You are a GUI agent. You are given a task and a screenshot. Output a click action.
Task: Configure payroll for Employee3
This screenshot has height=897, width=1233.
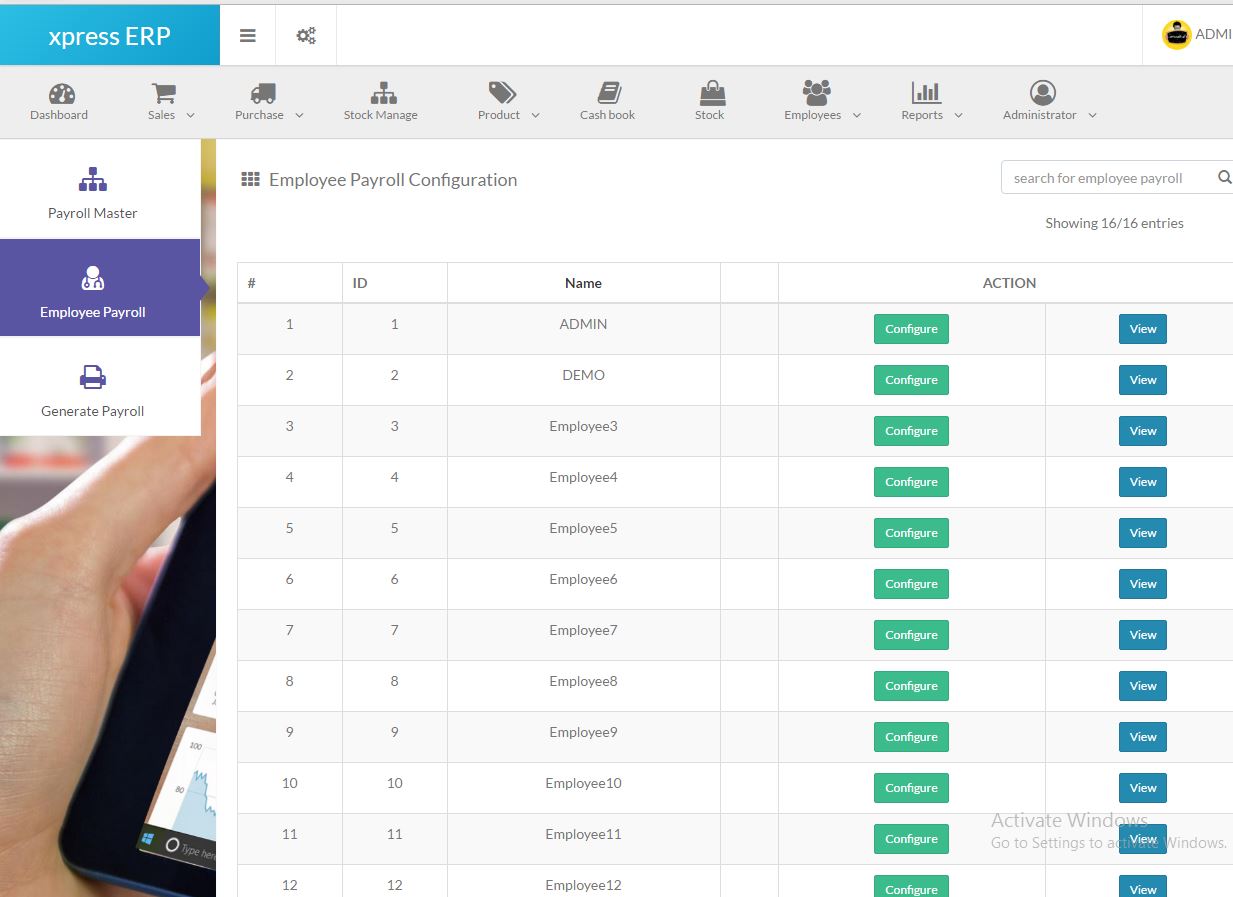911,431
